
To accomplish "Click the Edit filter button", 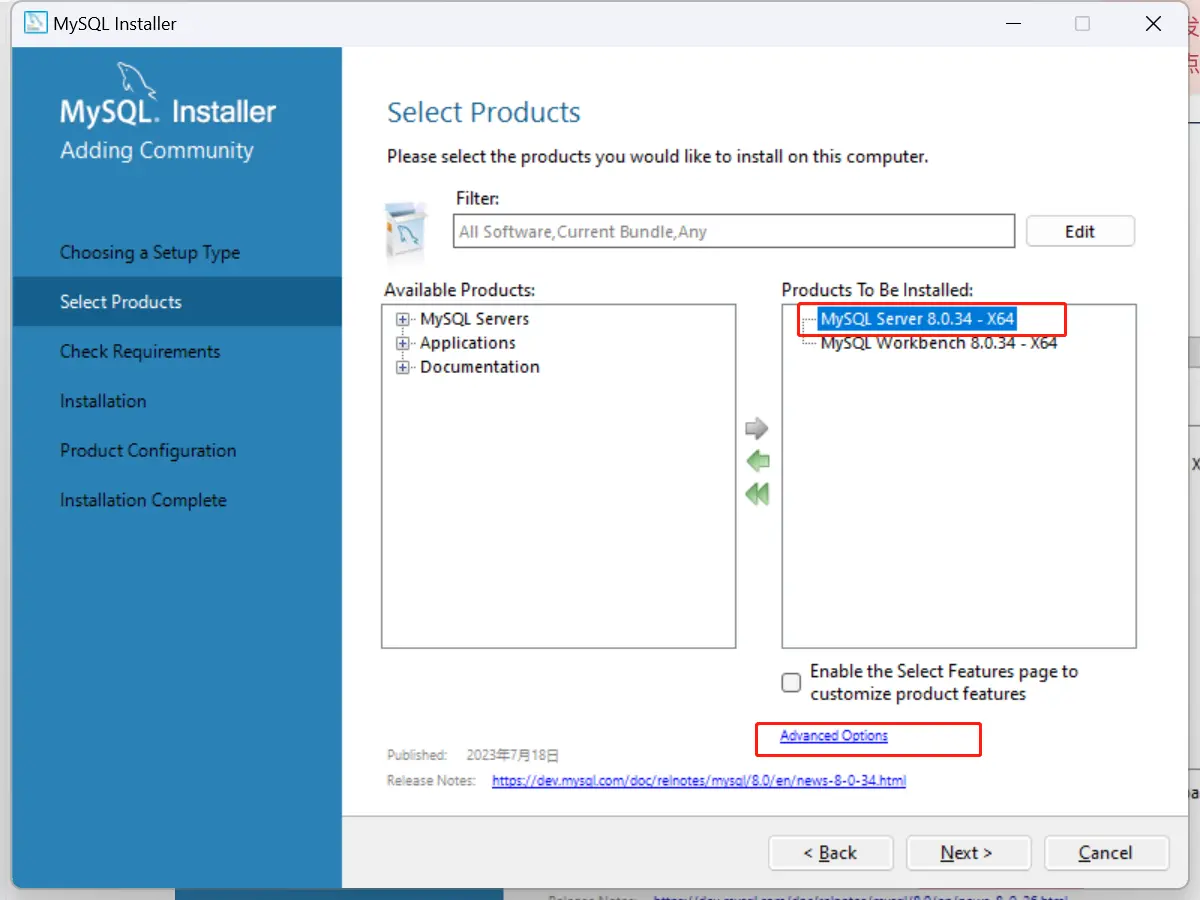I will pyautogui.click(x=1080, y=231).
